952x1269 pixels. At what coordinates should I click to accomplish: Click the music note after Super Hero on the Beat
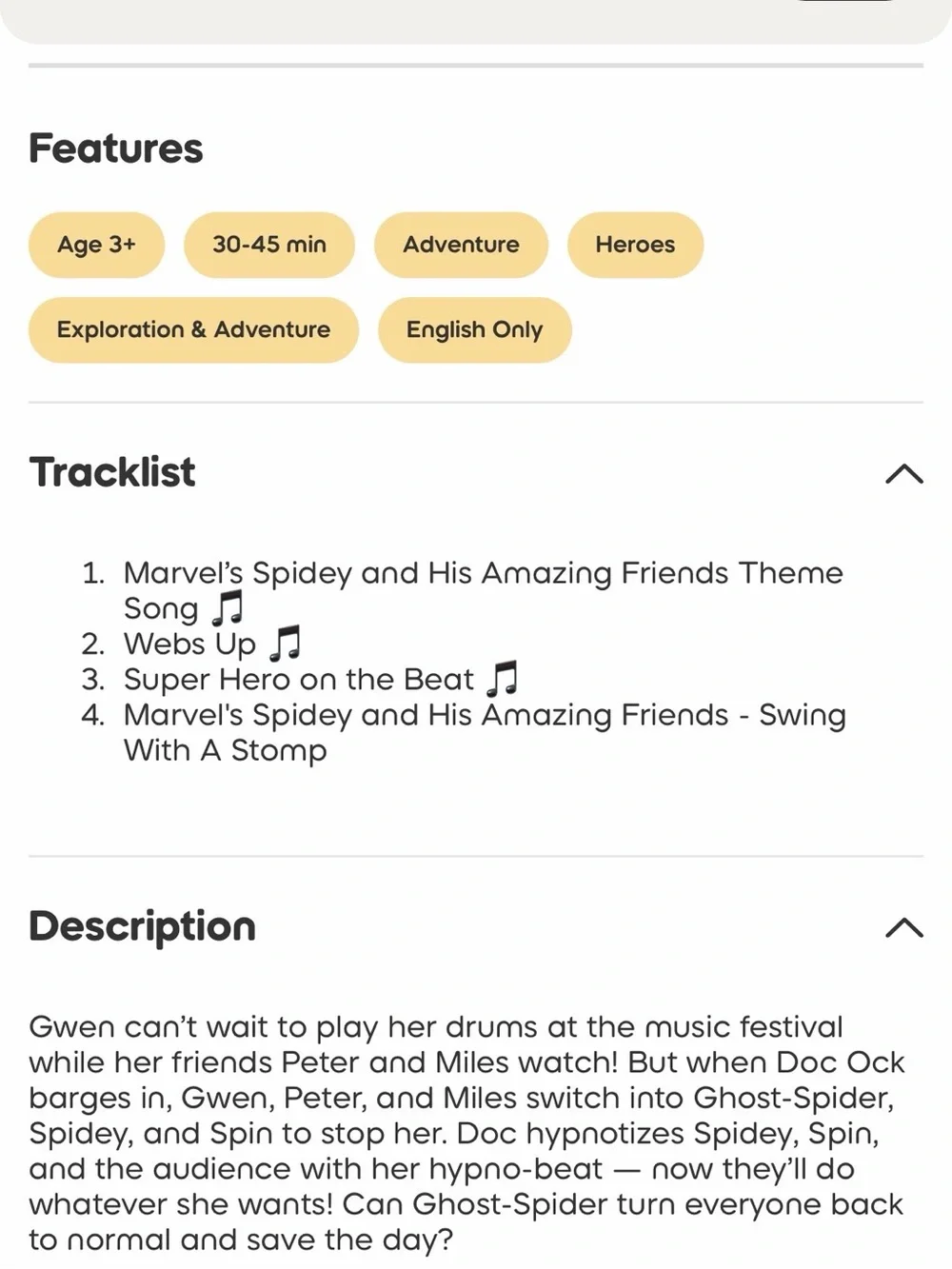502,679
